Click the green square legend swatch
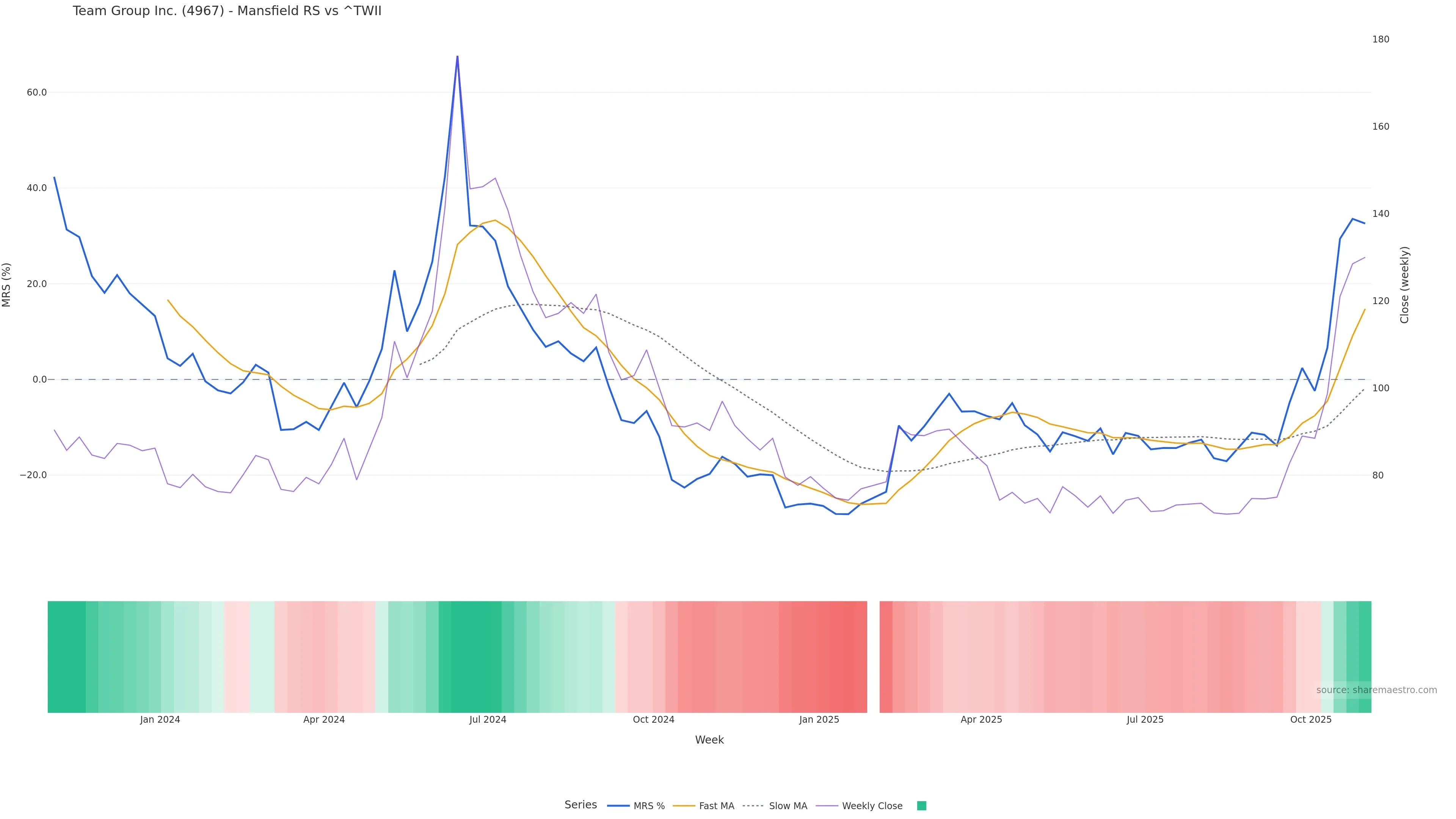Viewport: 1456px width, 819px height. tap(921, 806)
